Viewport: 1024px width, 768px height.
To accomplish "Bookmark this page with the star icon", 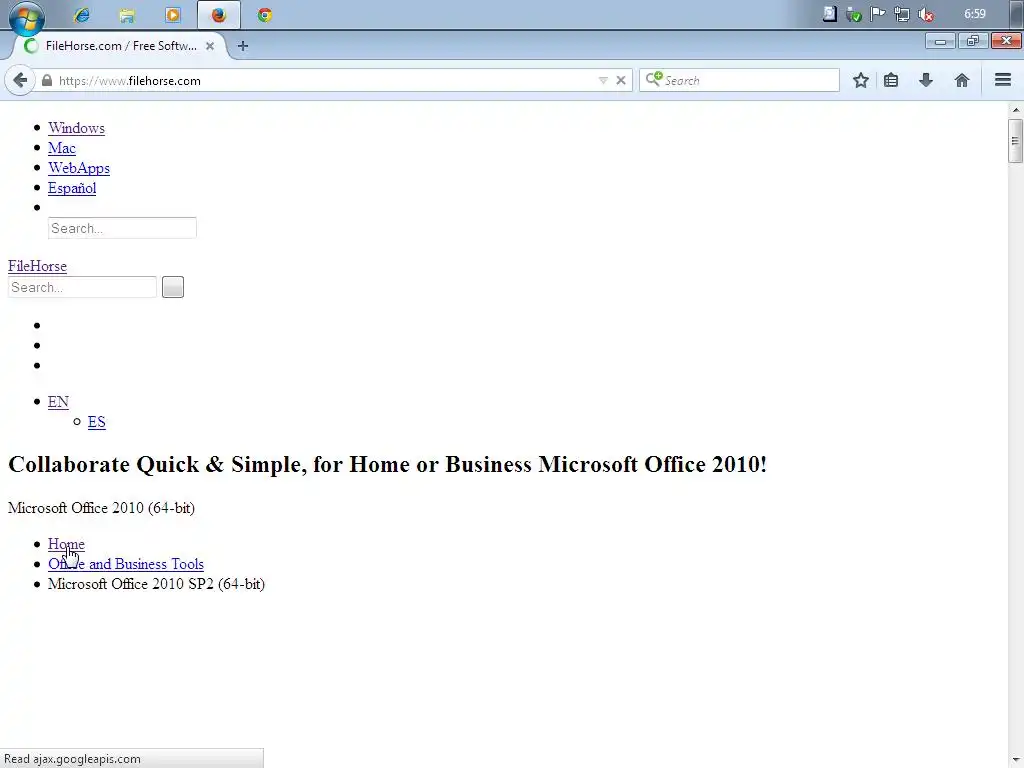I will click(x=861, y=80).
